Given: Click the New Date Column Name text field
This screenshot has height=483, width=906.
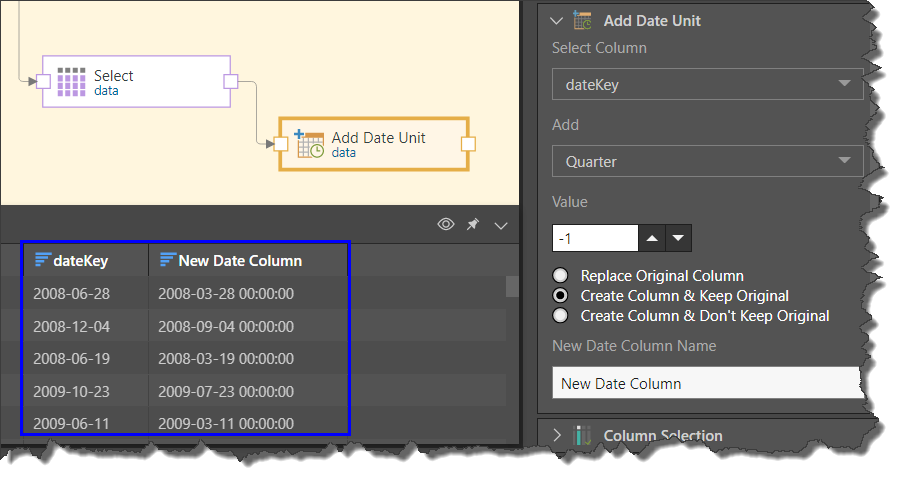Looking at the screenshot, I should (706, 383).
